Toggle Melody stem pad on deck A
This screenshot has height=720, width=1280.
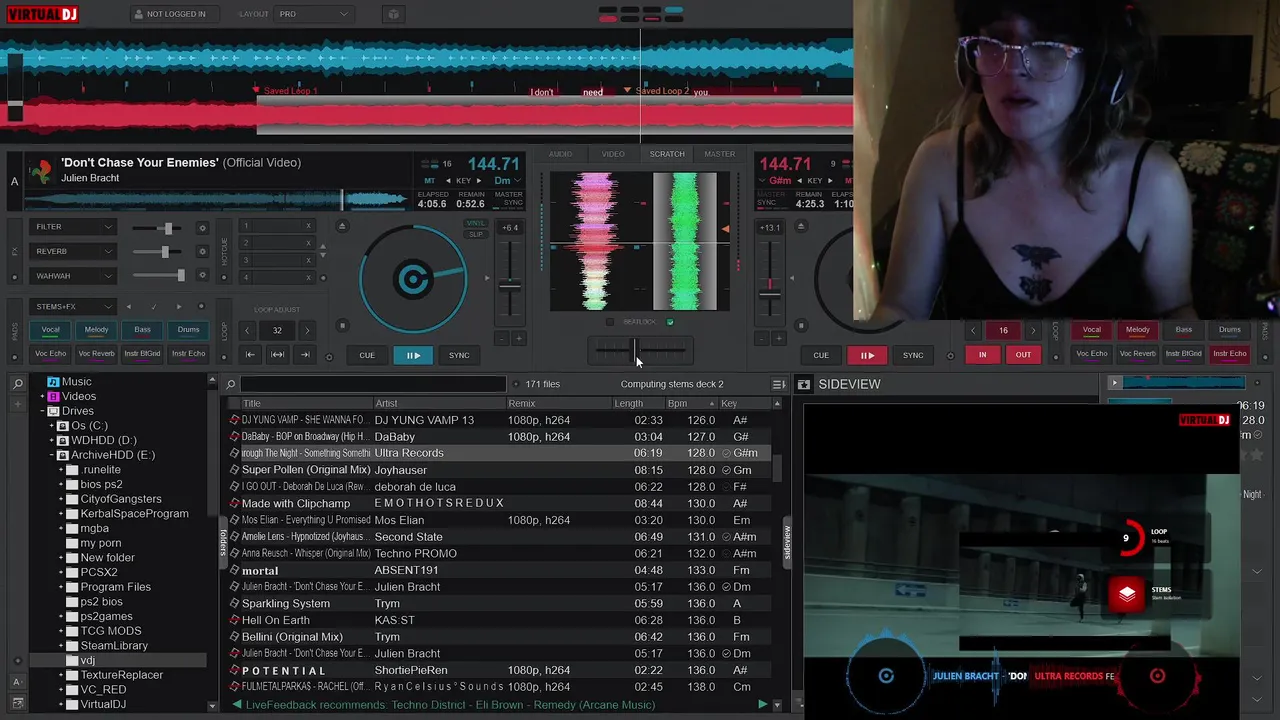(x=96, y=330)
